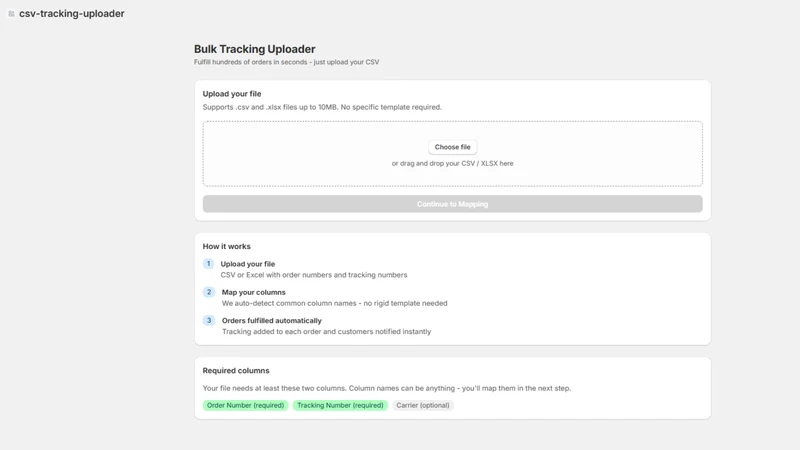Click 'Tracking added to each order' description
The image size is (800, 450).
click(327, 332)
